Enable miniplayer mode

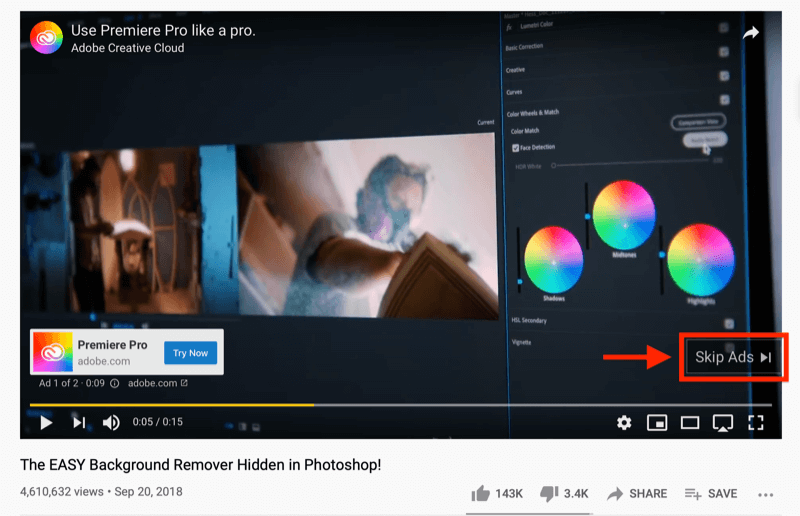(x=657, y=423)
